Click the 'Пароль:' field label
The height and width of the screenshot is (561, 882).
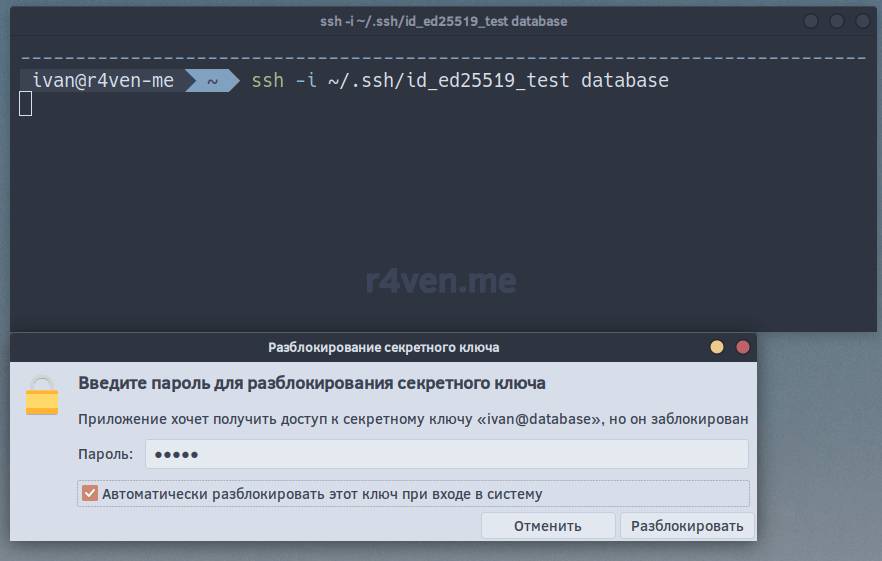[x=105, y=454]
